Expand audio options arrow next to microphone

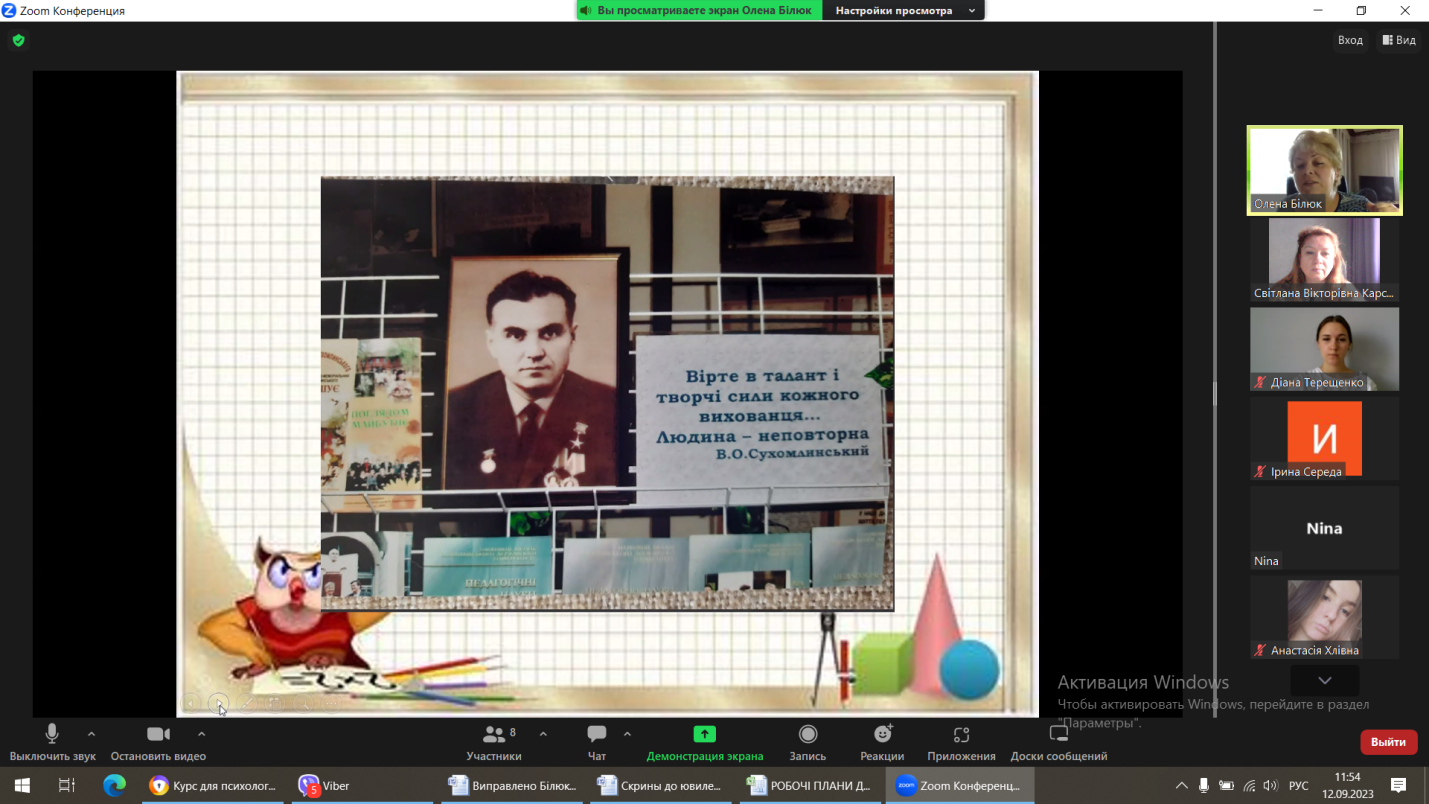91,734
